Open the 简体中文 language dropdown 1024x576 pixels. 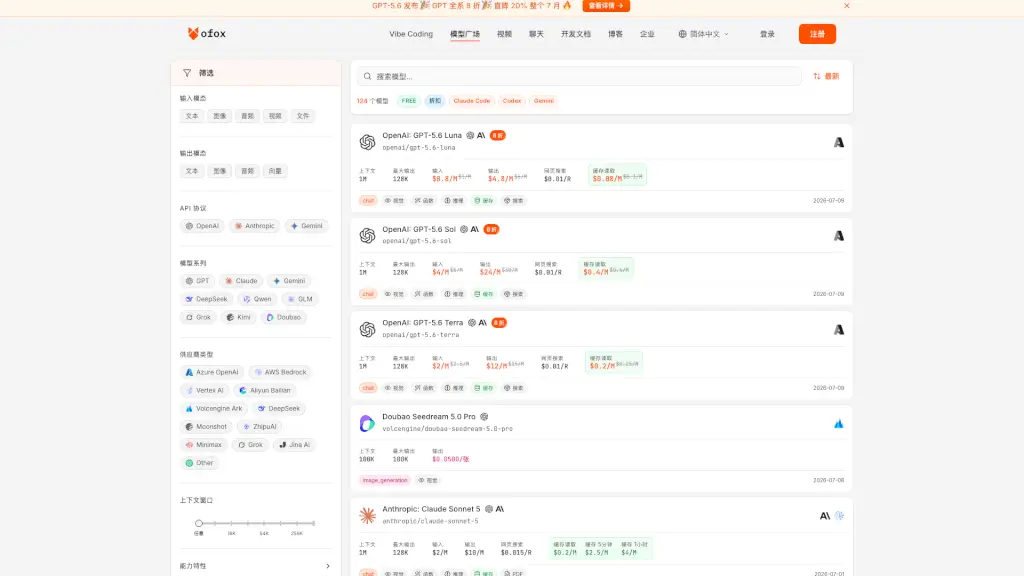coord(703,34)
